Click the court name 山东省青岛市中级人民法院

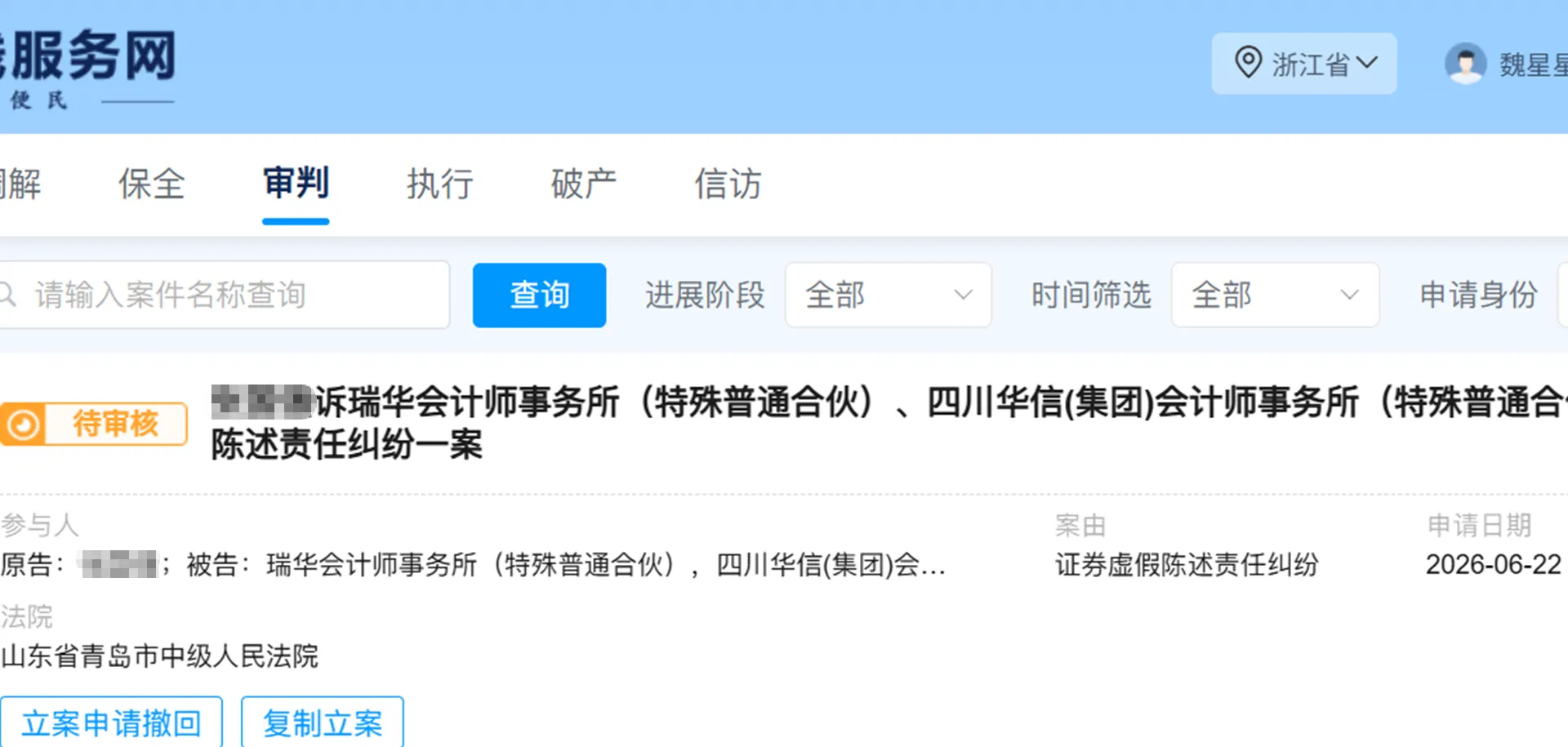[160, 656]
